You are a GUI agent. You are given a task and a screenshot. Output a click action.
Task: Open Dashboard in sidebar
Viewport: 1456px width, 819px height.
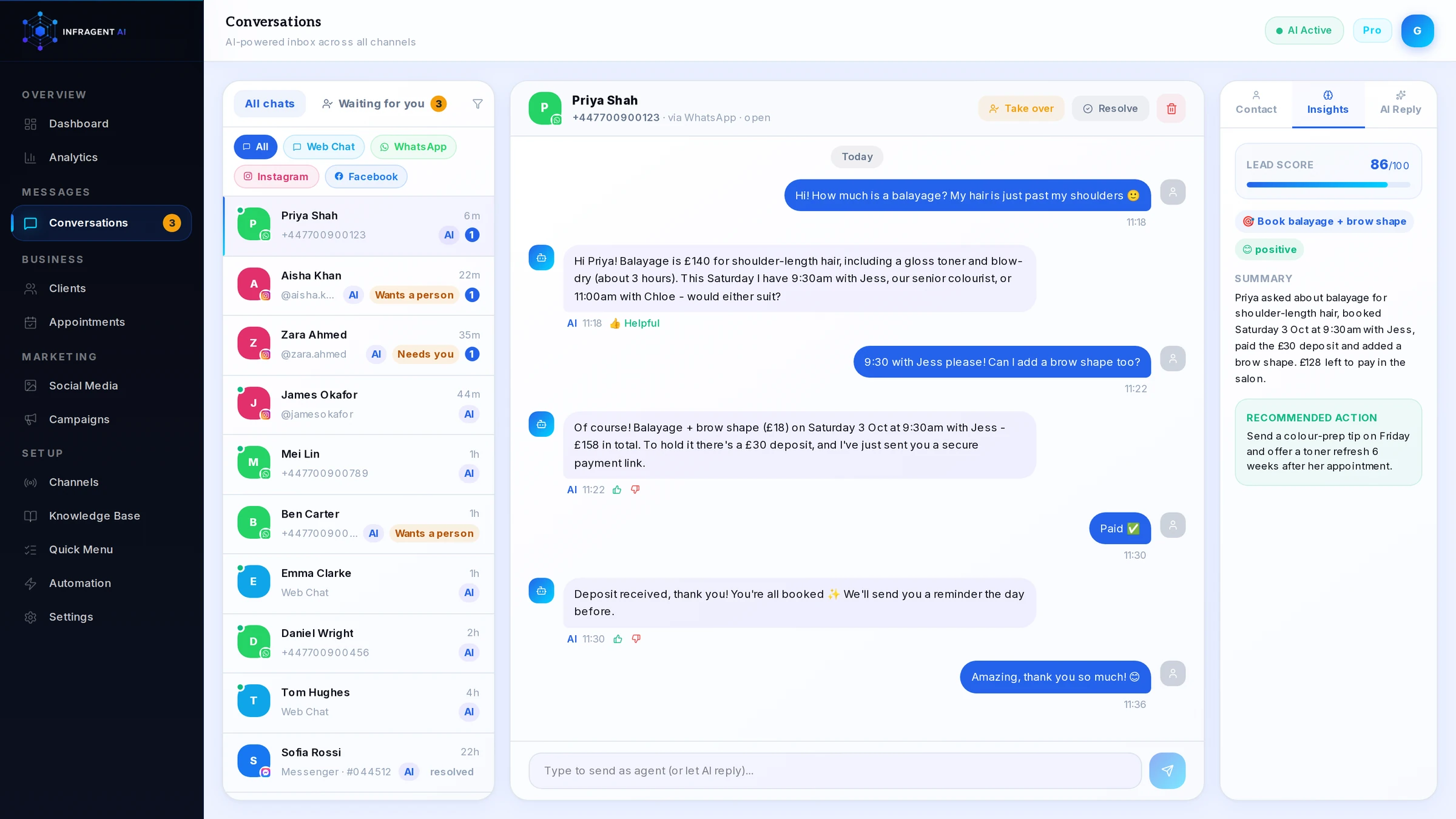[x=101, y=124]
